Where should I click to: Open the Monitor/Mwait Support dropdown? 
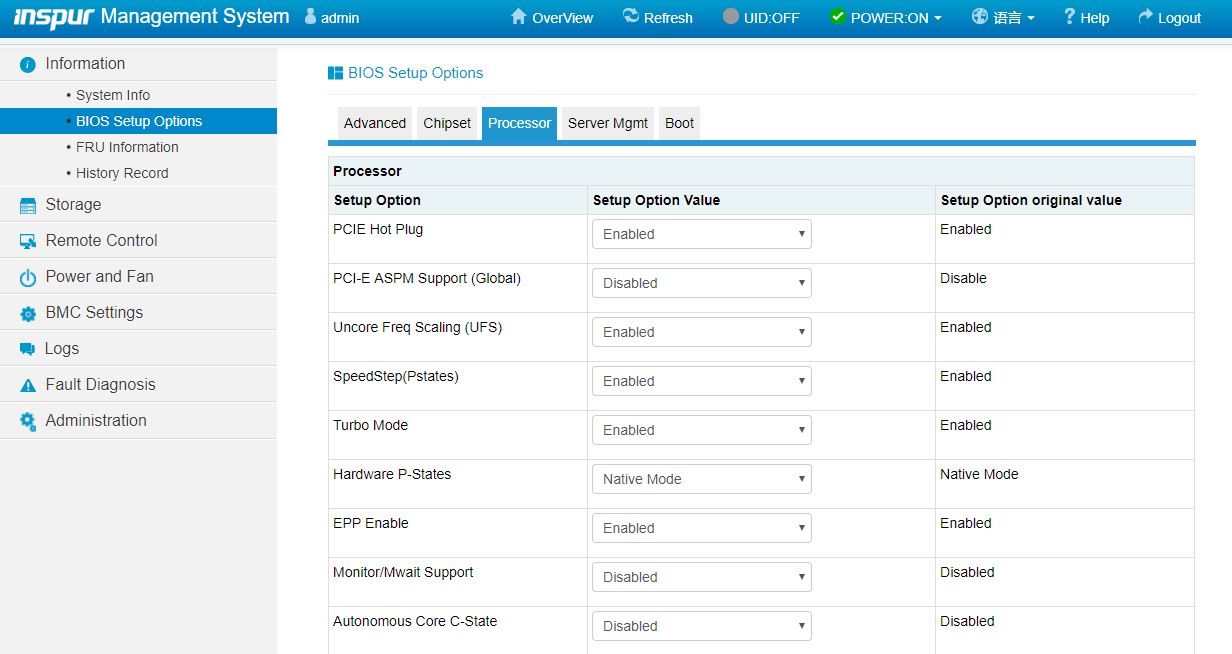[701, 577]
